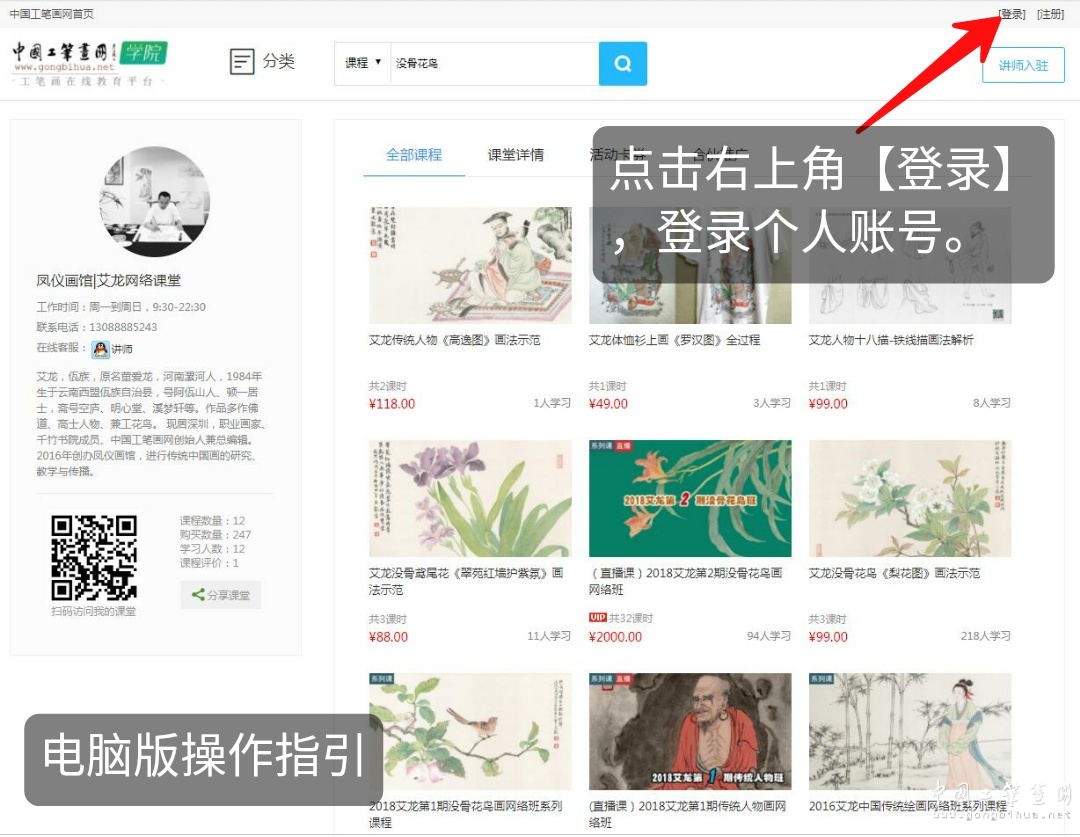1080x837 pixels.
Task: Click the classroom QR code image
Action: 94,557
